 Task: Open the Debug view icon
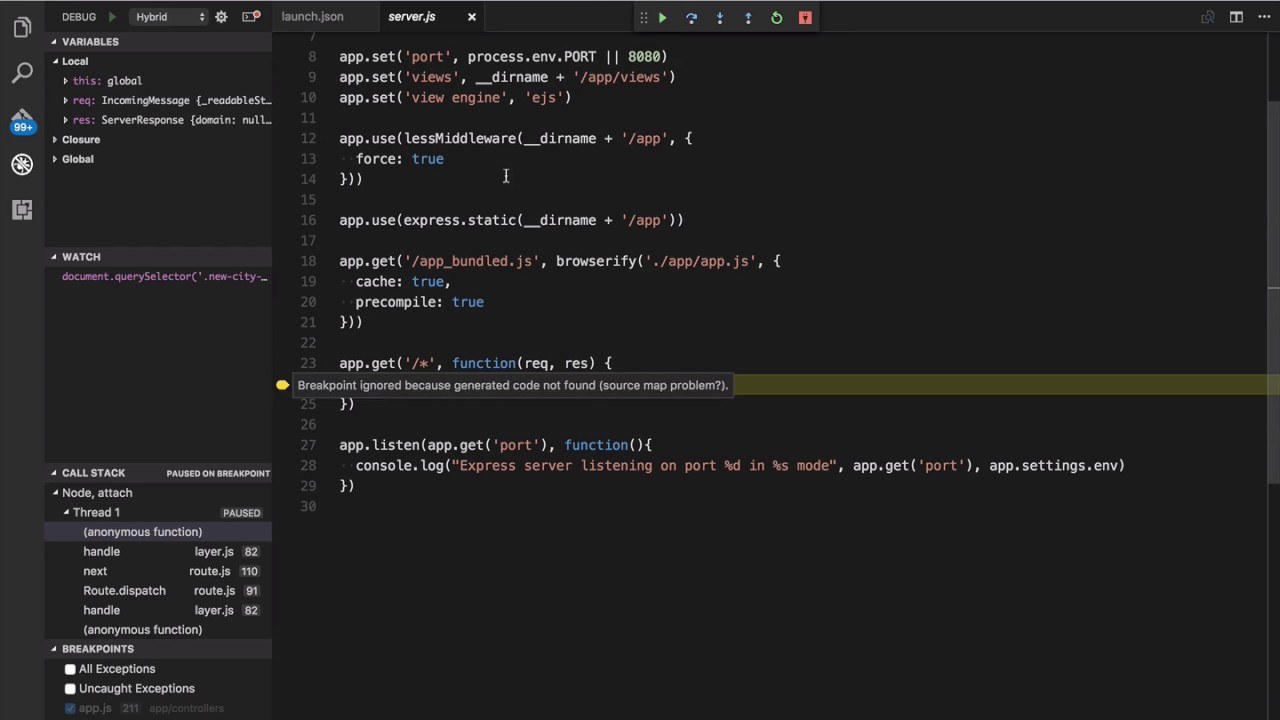(22, 164)
